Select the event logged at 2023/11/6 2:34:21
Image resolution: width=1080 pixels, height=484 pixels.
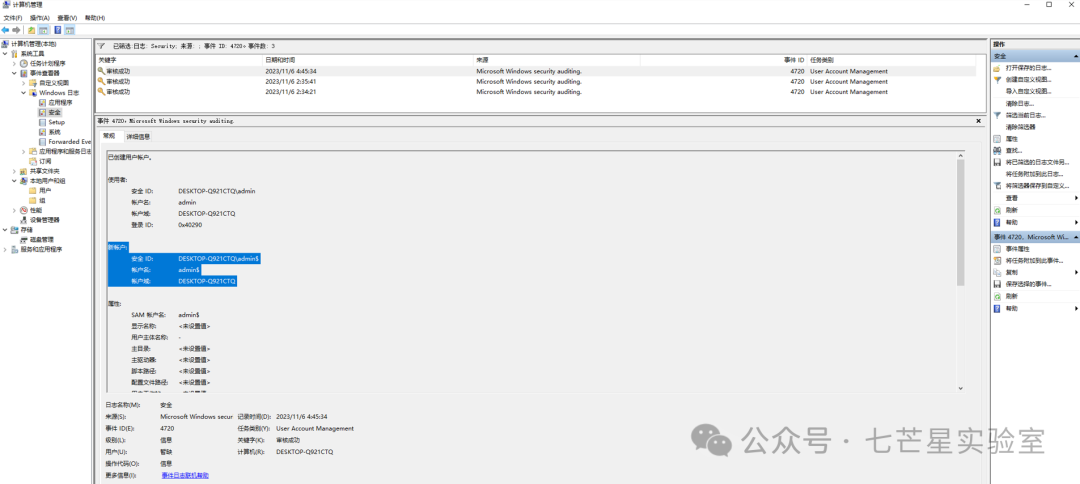tap(536, 92)
